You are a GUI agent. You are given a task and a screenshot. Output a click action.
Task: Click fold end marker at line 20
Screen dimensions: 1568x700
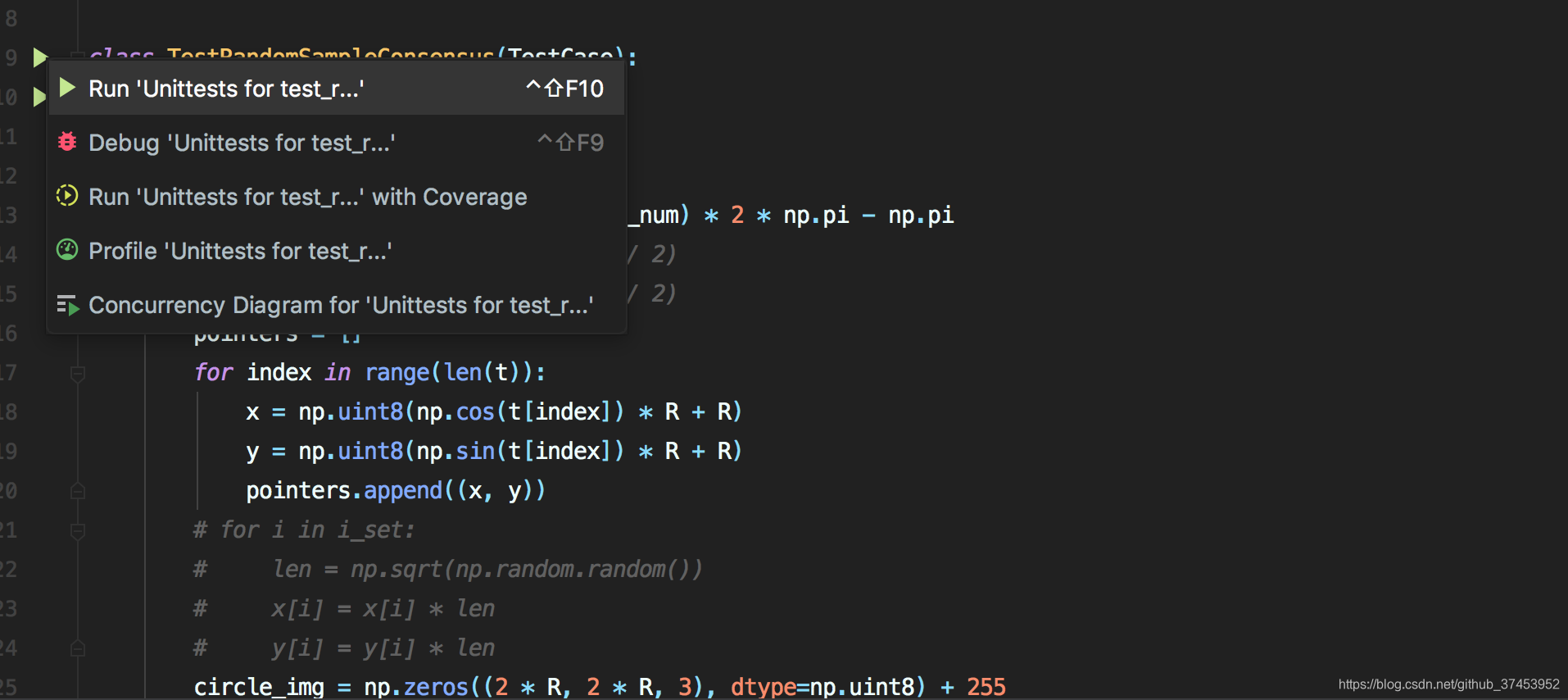[x=78, y=491]
